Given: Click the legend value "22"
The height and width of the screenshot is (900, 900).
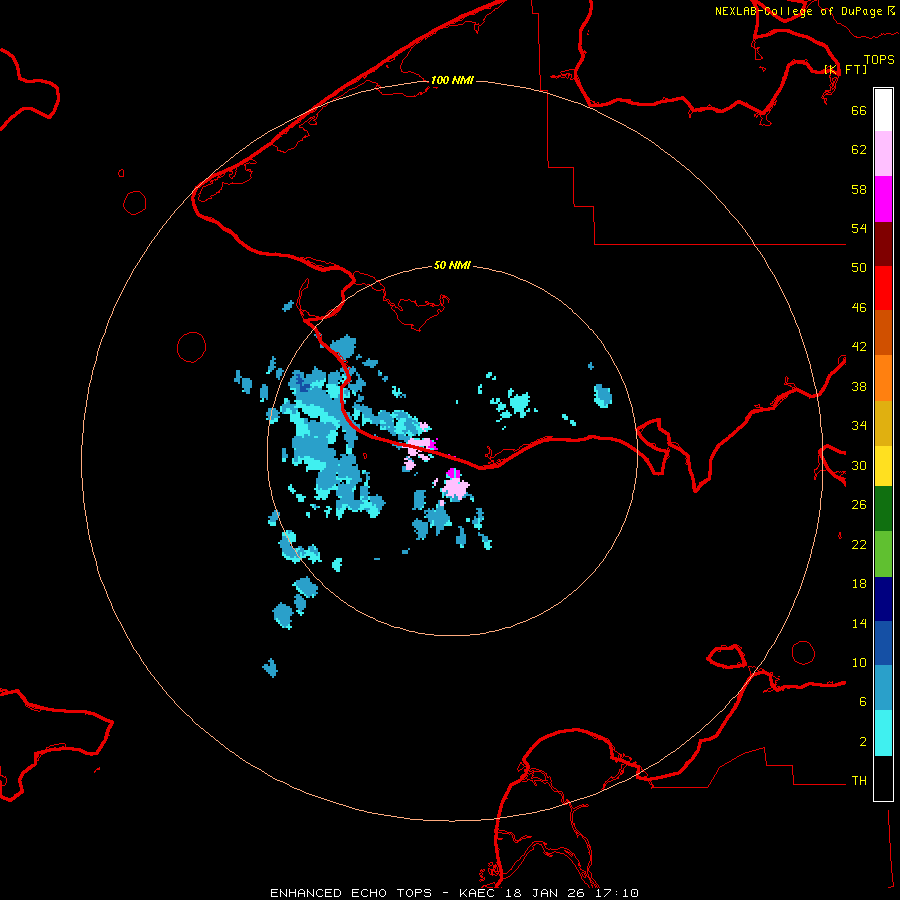Looking at the screenshot, I should [859, 544].
